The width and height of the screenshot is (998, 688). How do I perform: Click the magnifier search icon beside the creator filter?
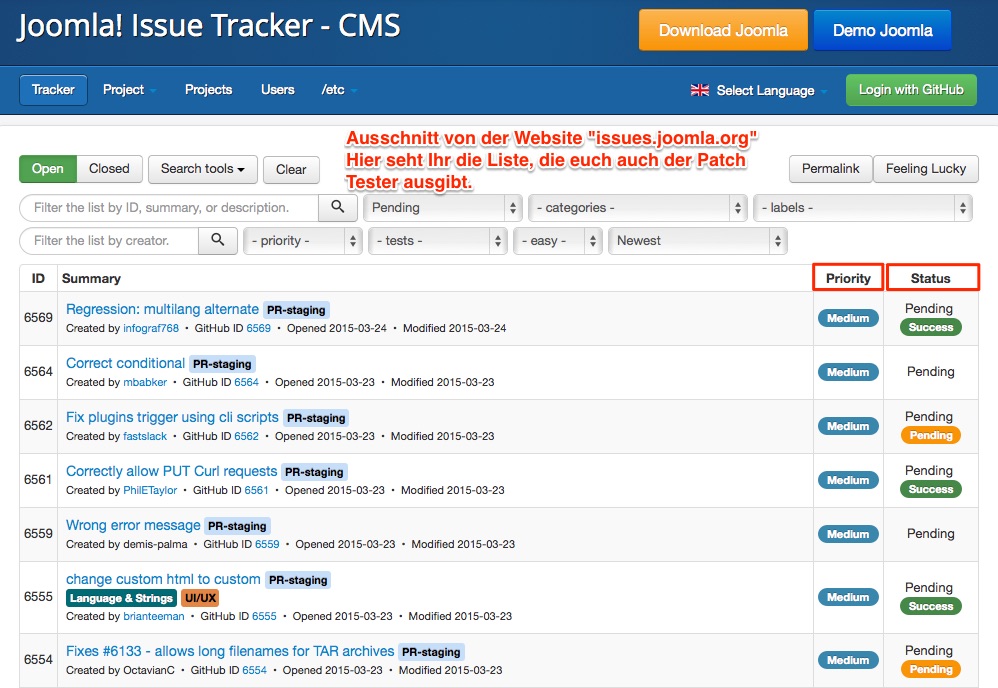coord(218,241)
